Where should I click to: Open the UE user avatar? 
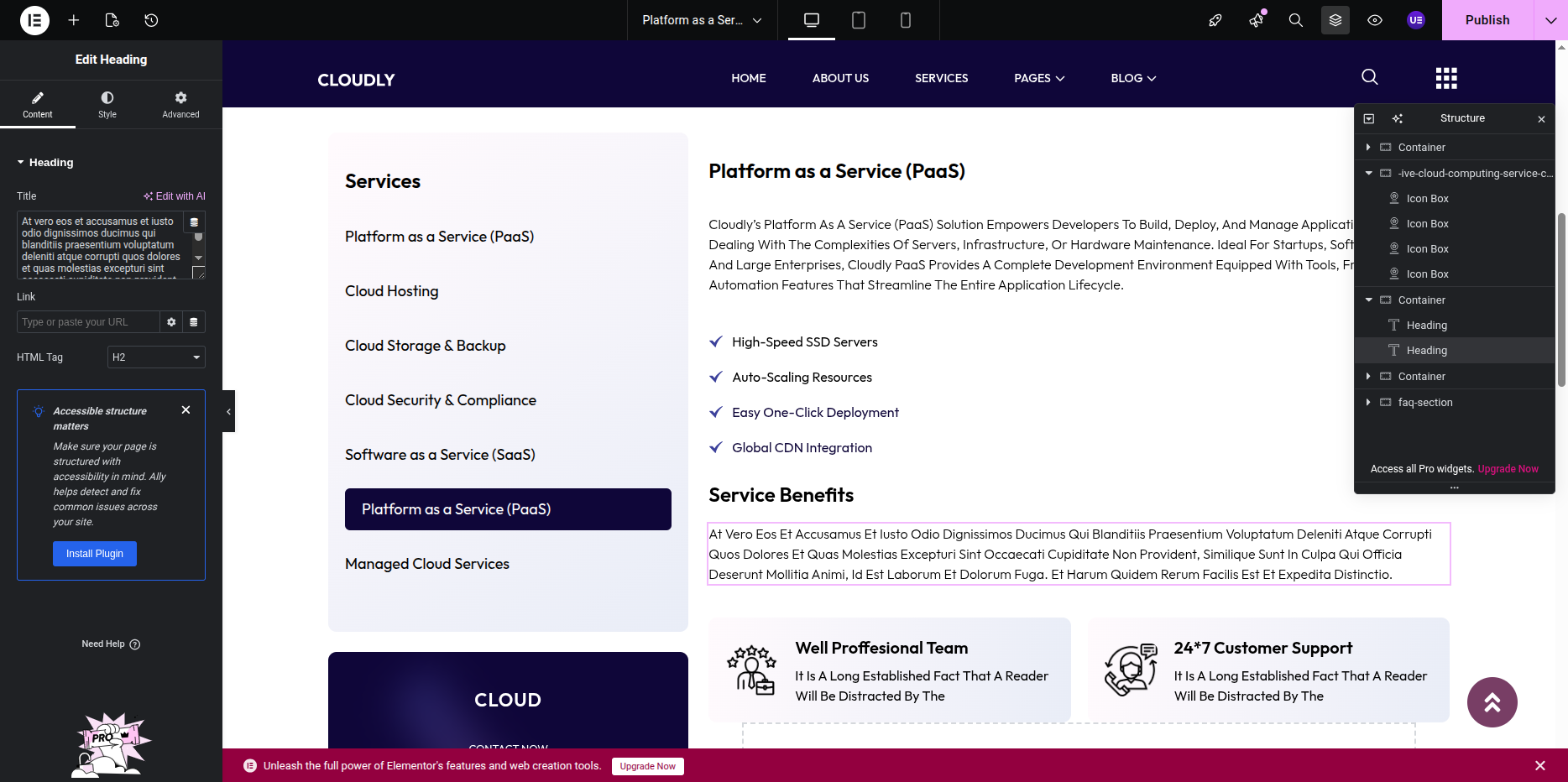(1416, 20)
